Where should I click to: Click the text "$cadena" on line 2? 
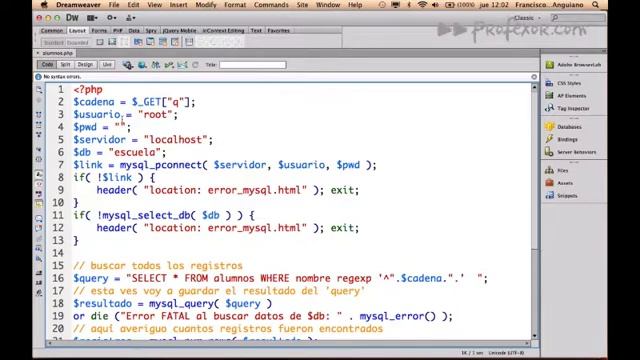point(94,102)
